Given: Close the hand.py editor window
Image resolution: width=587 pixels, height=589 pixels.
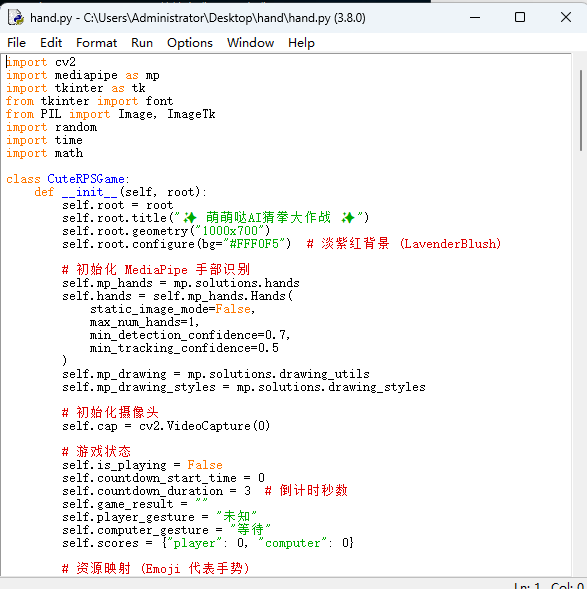Looking at the screenshot, I should coord(566,17).
